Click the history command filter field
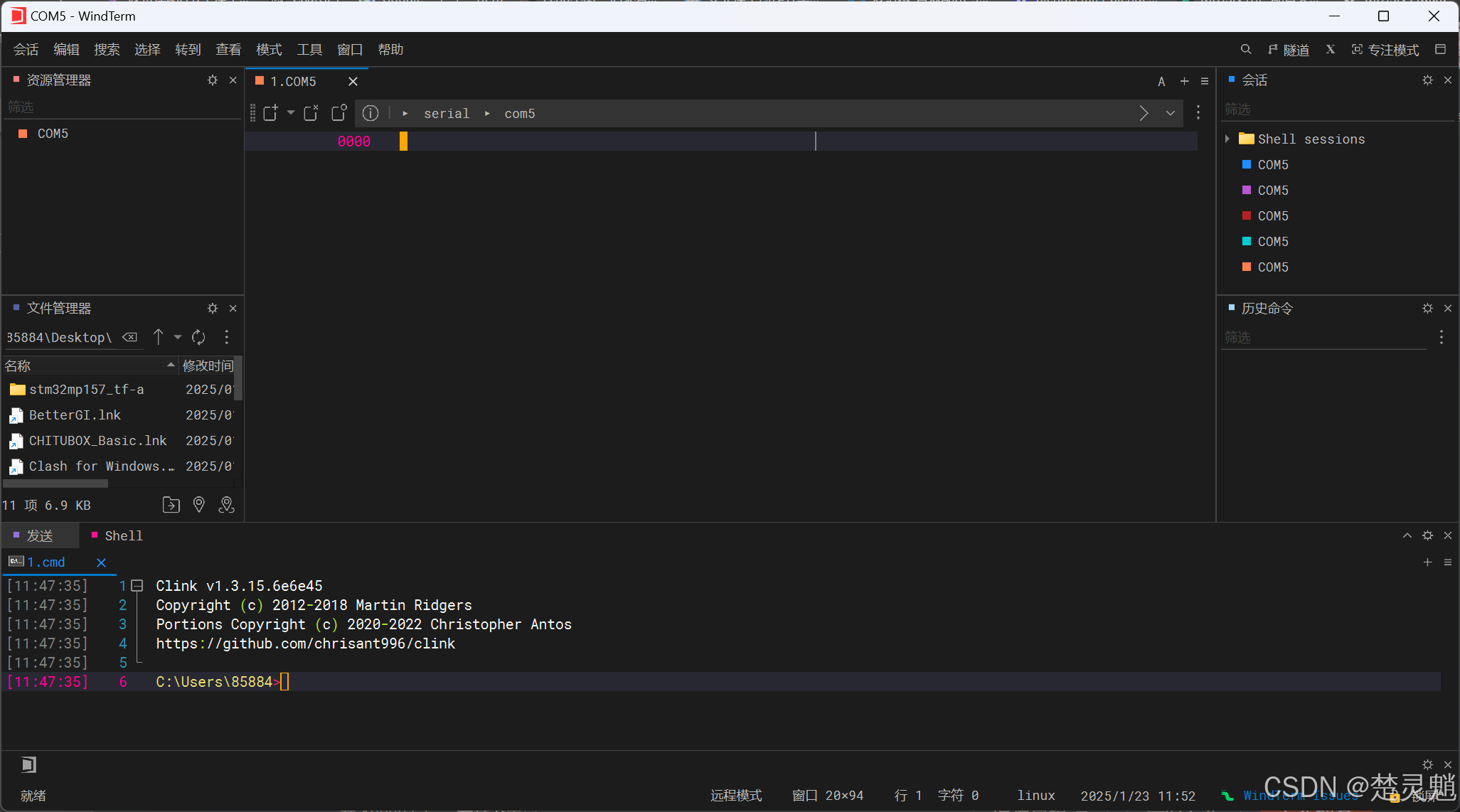Screen dimensions: 1460x812 [1323, 337]
